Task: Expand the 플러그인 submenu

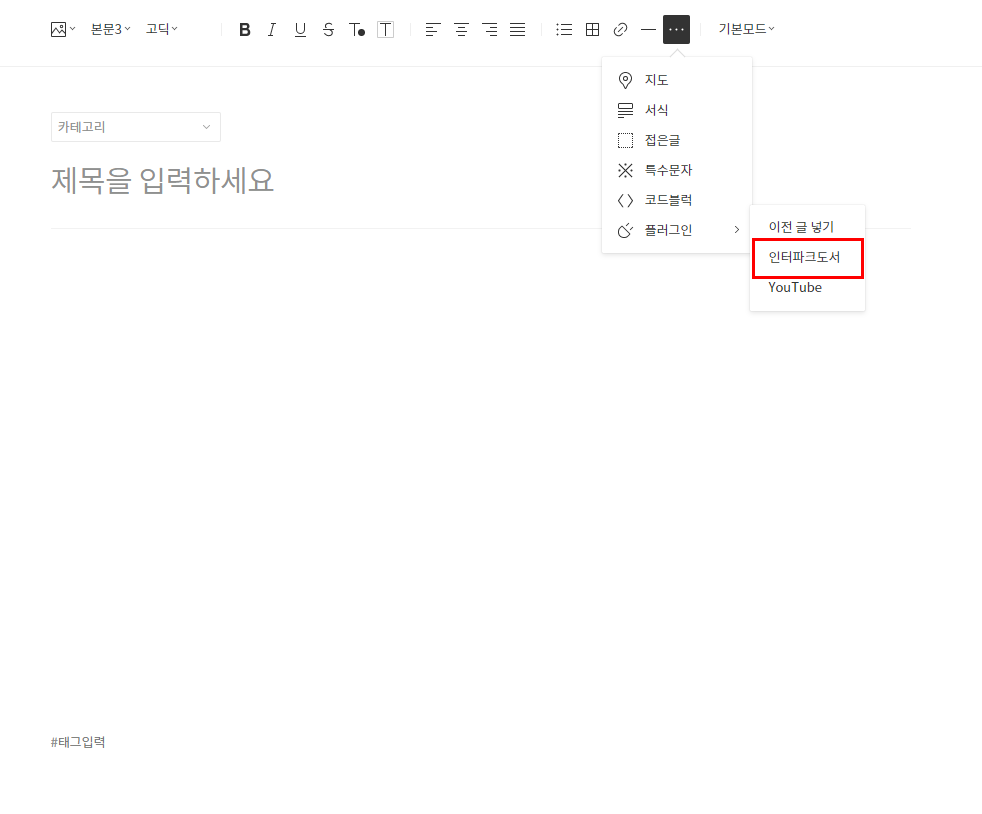Action: [677, 230]
